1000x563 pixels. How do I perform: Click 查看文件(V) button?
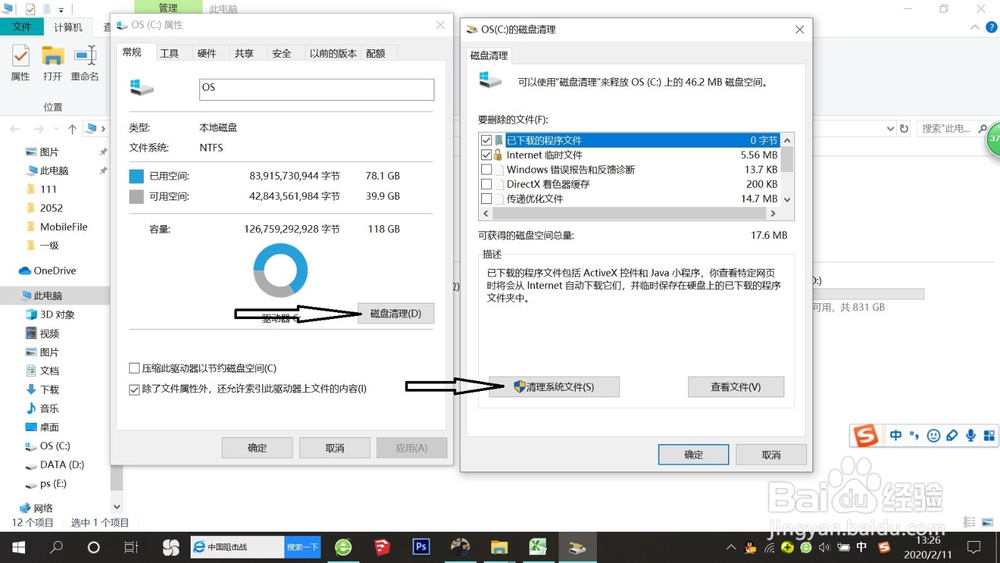736,386
